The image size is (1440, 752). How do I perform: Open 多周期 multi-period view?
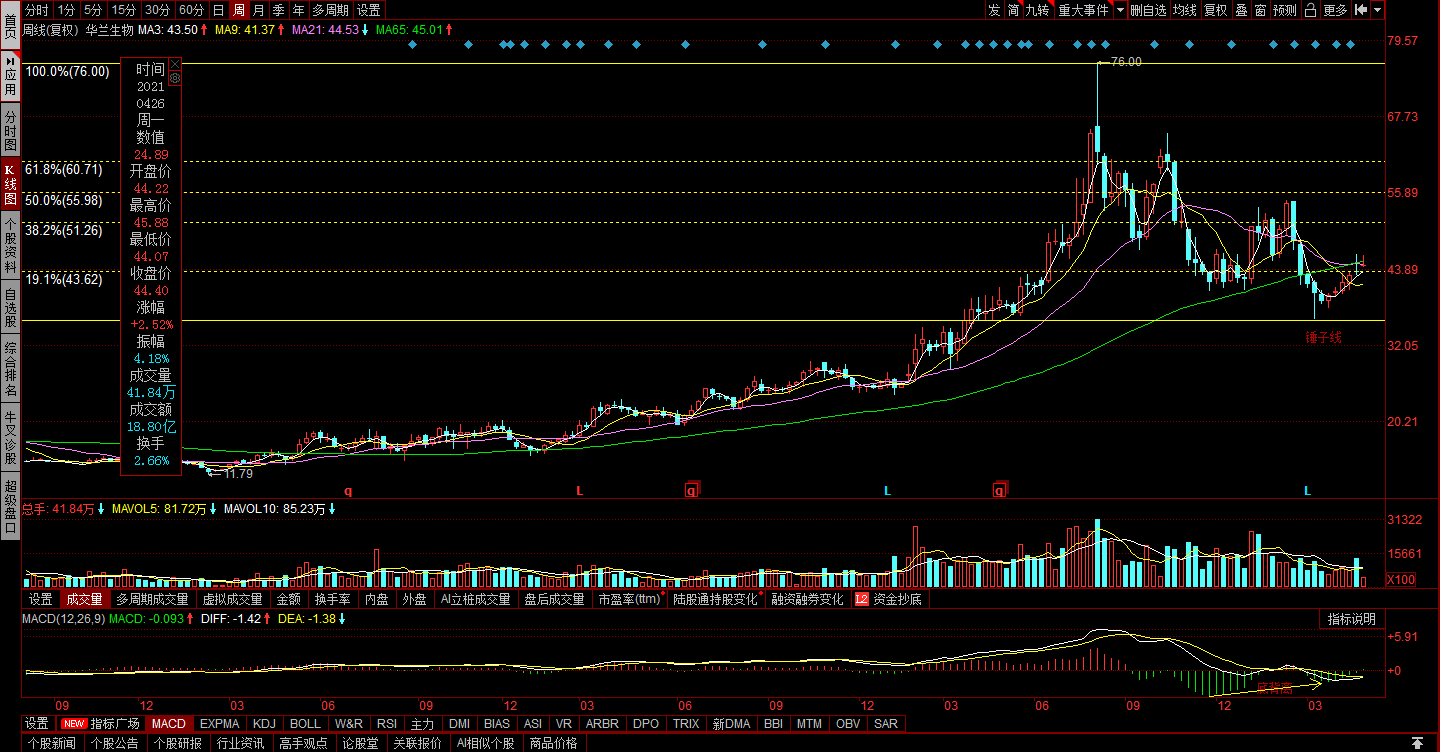[330, 10]
